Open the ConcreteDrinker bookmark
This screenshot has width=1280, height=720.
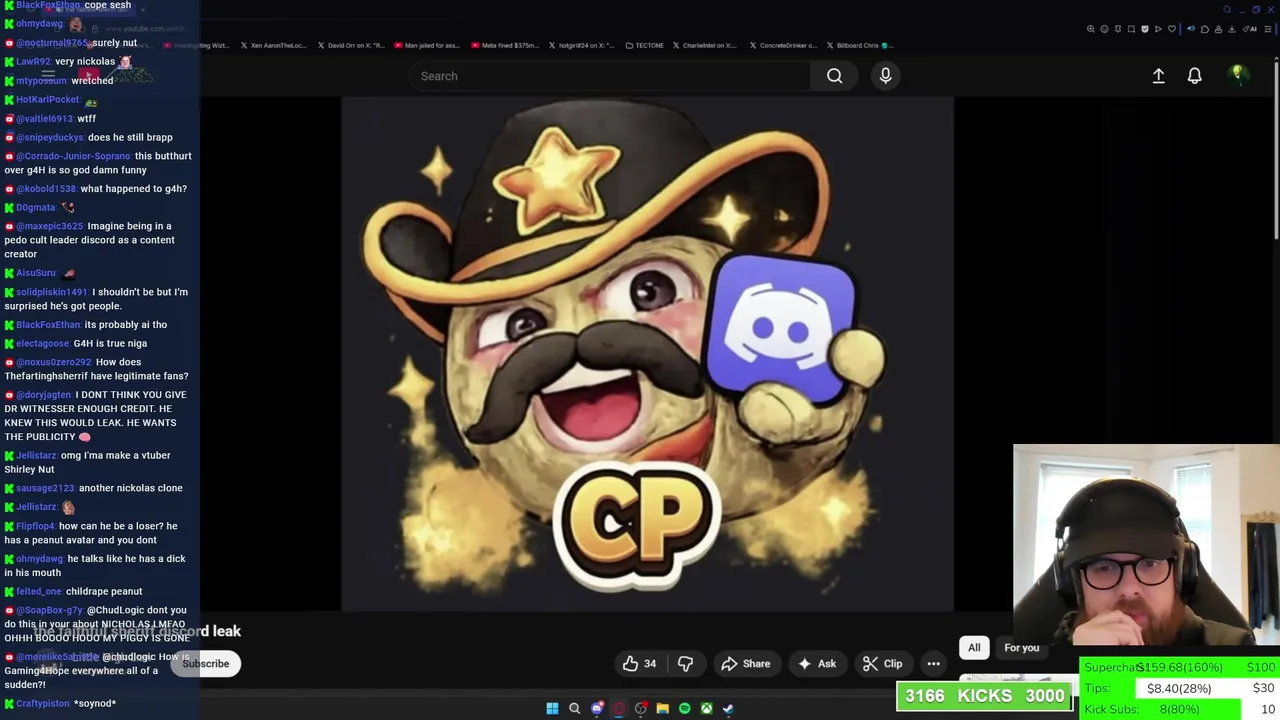[x=782, y=45]
